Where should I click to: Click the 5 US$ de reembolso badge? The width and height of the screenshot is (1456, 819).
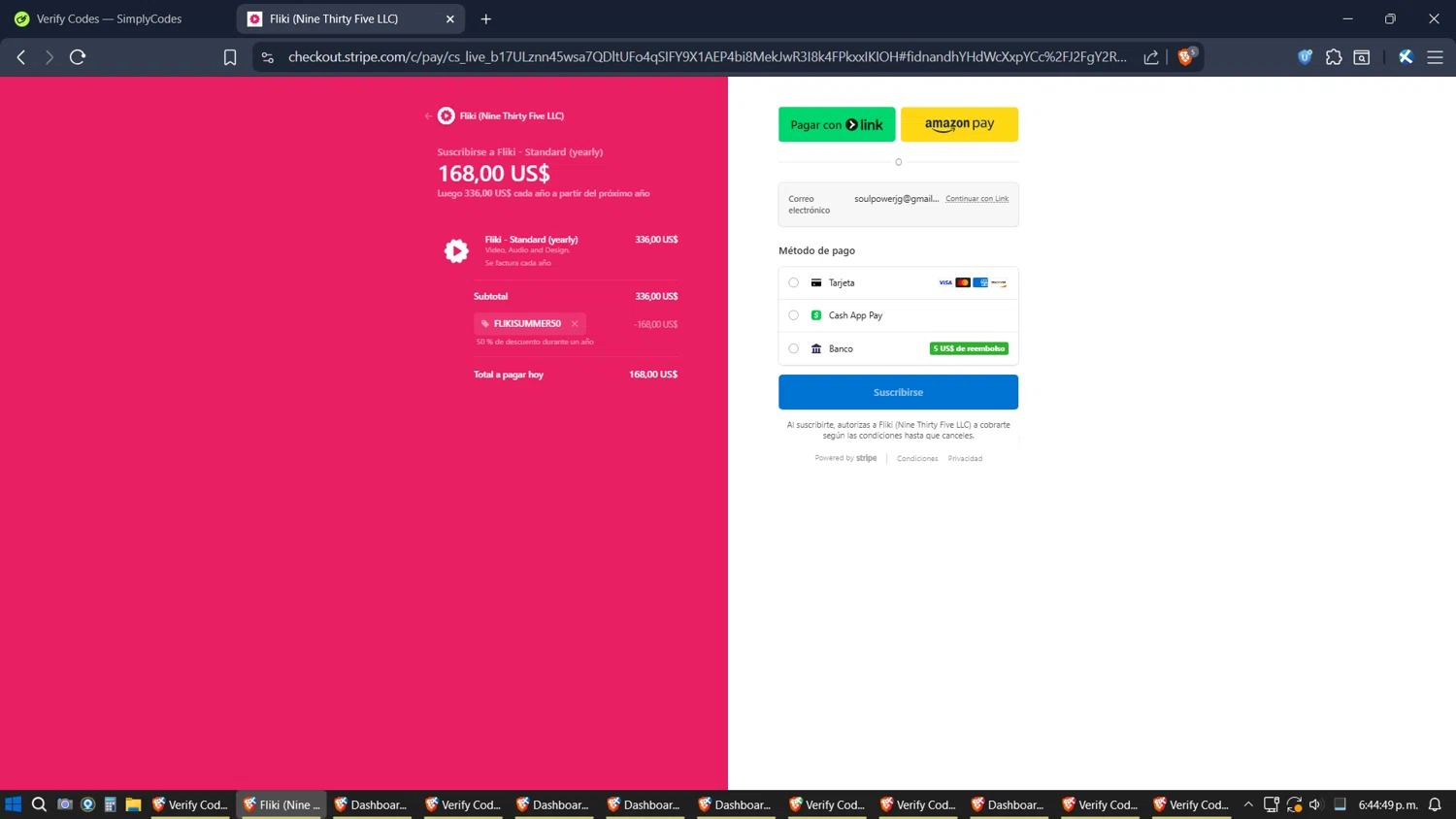point(969,348)
